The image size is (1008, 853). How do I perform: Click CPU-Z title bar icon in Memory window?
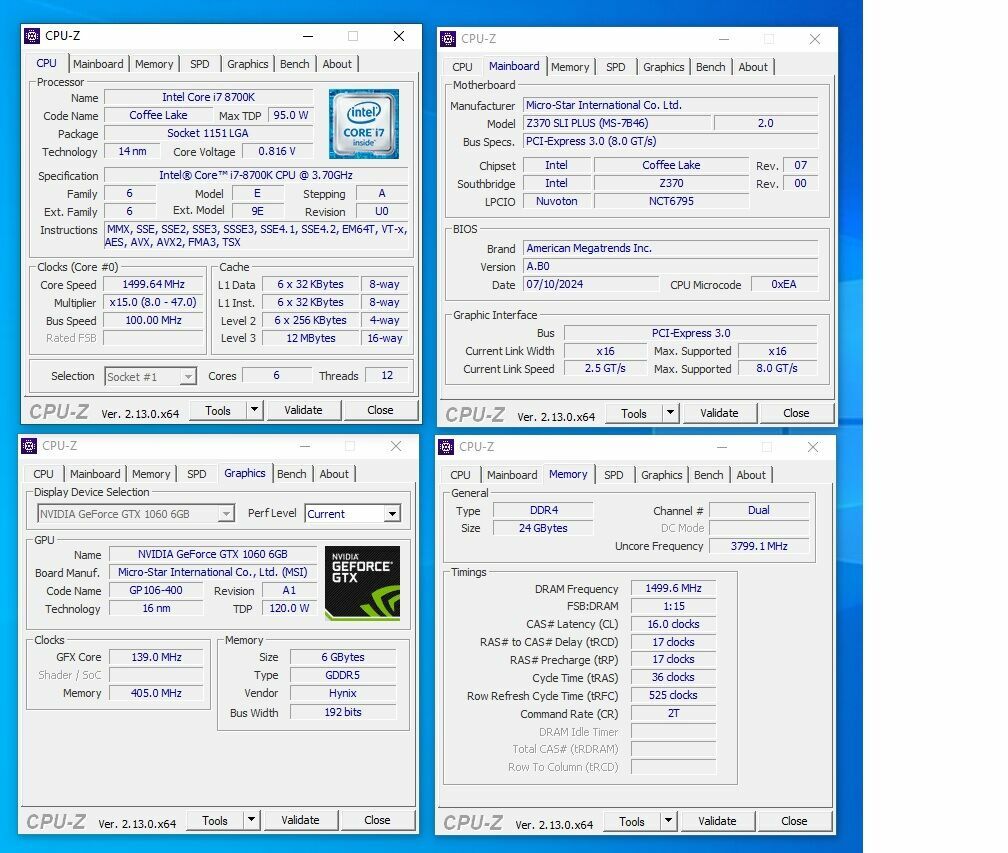coord(448,447)
